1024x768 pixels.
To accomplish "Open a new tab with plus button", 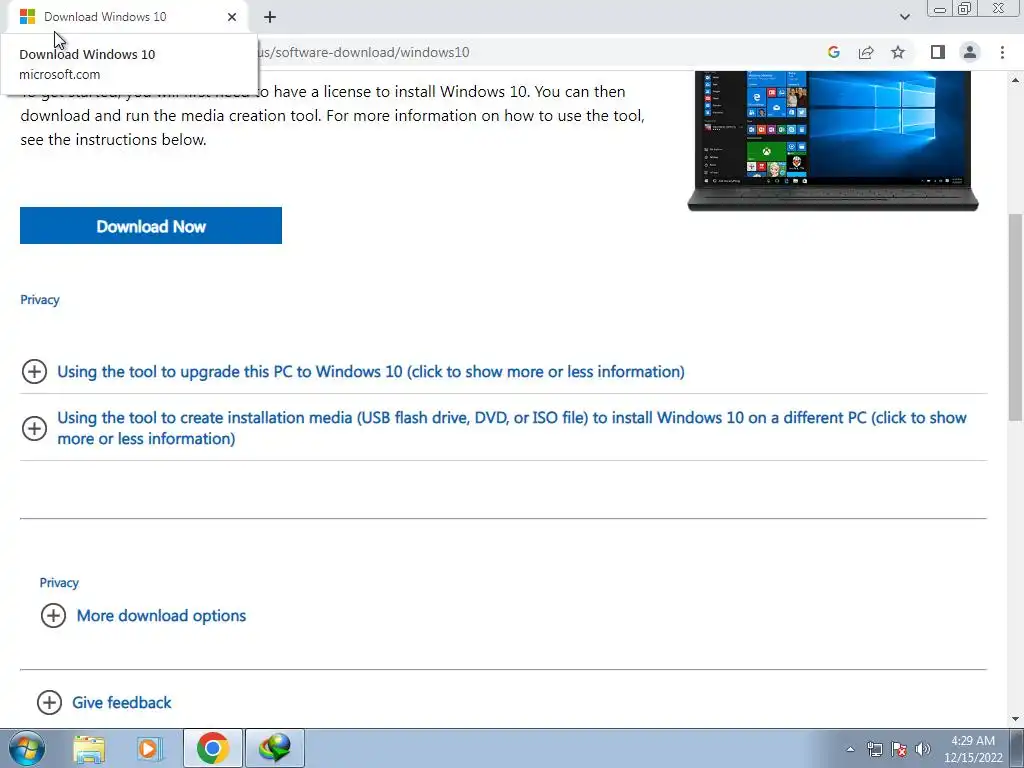I will [x=270, y=17].
